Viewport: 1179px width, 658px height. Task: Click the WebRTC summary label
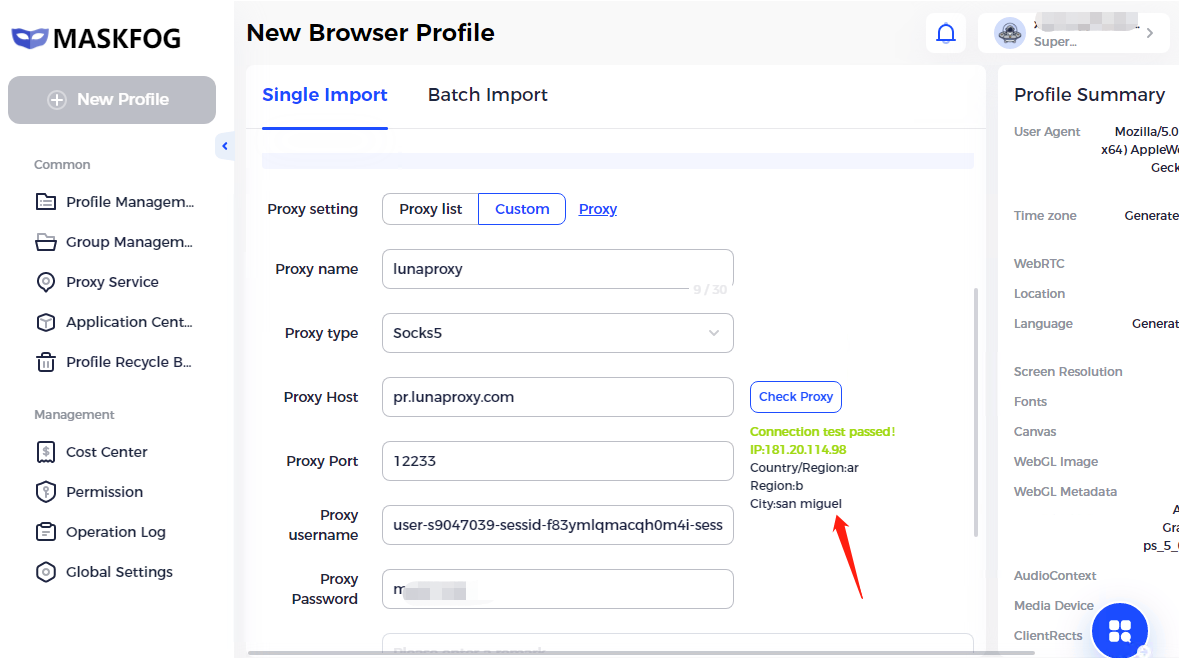[x=1039, y=264]
